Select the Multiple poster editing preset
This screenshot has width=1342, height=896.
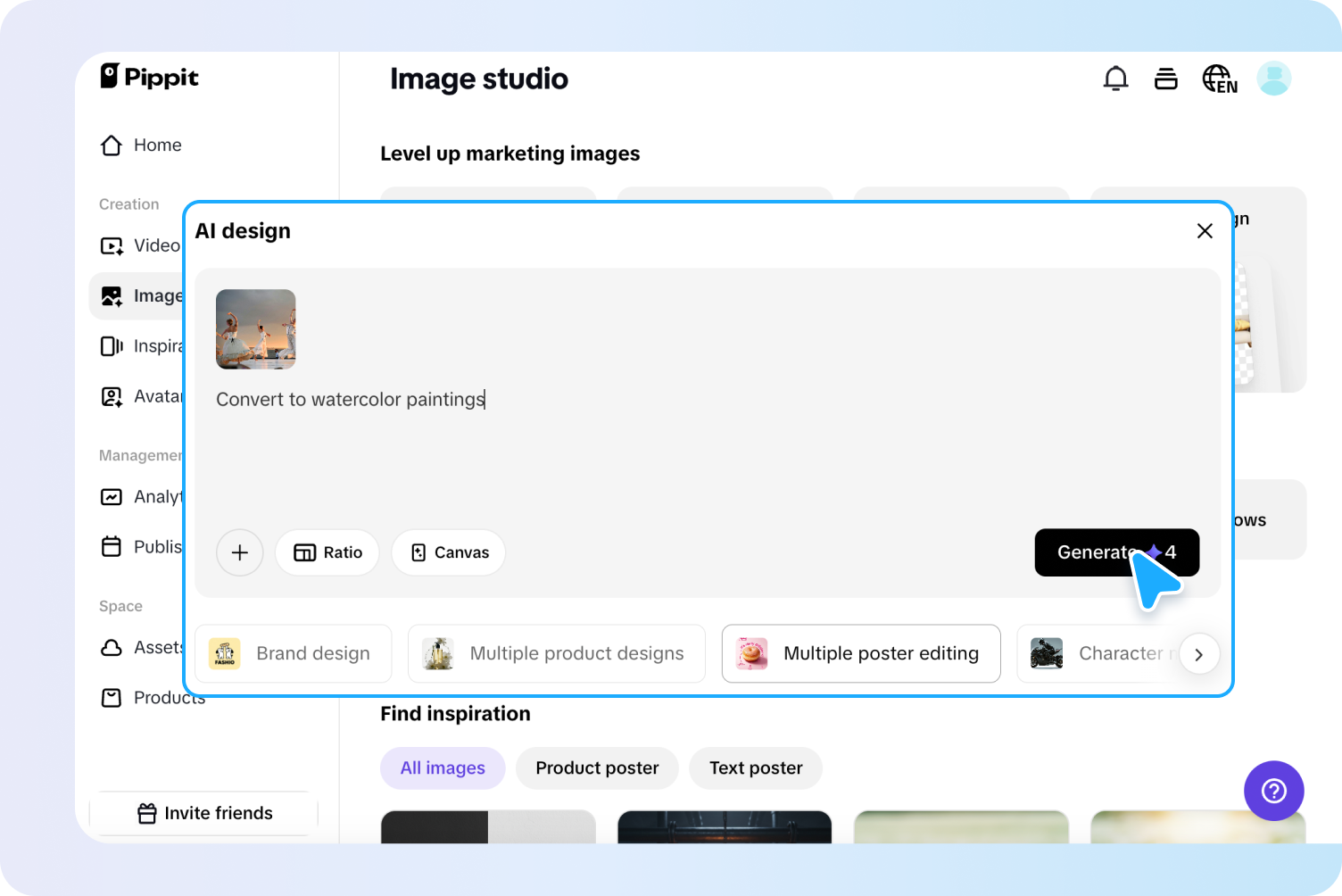pyautogui.click(x=860, y=653)
